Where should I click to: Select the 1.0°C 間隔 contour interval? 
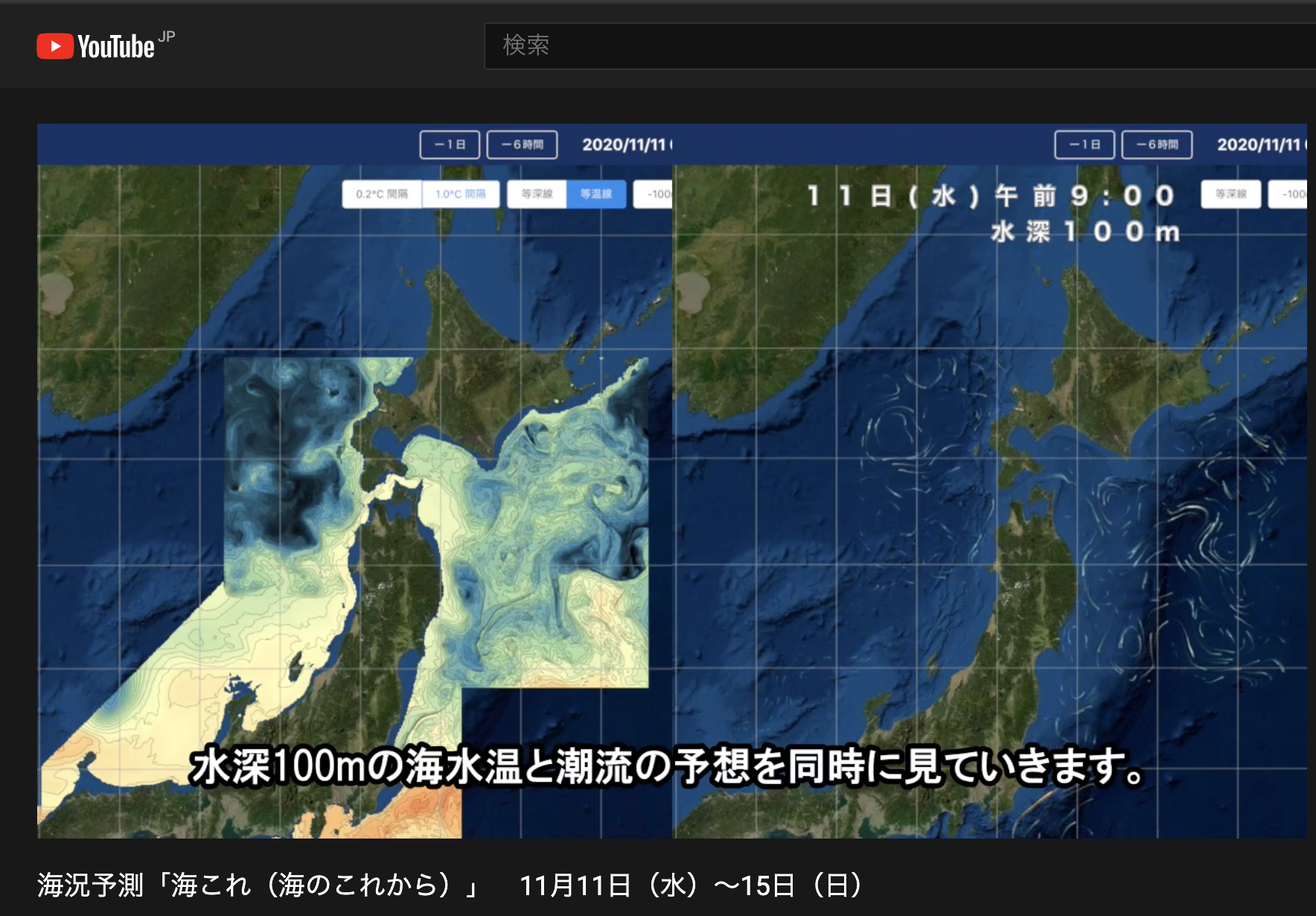(460, 194)
